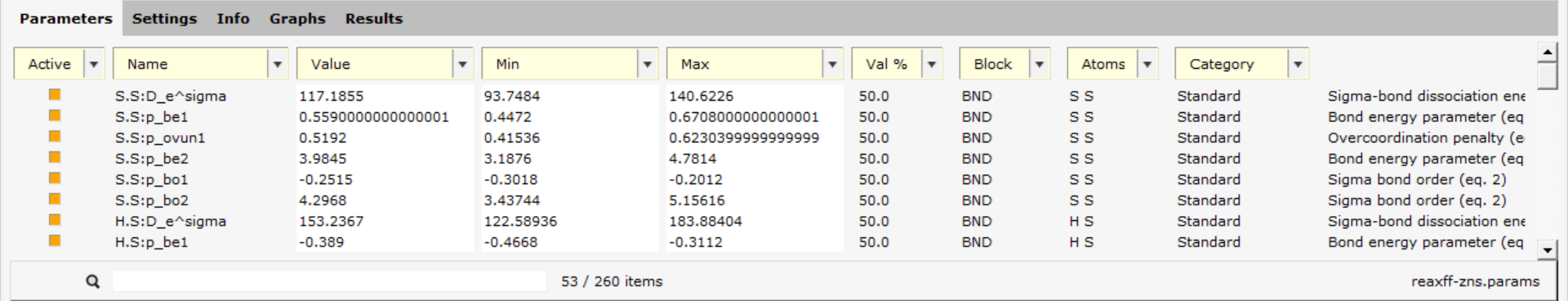
Task: Toggle active box for S.S:p_ovun1
Action: point(55,137)
